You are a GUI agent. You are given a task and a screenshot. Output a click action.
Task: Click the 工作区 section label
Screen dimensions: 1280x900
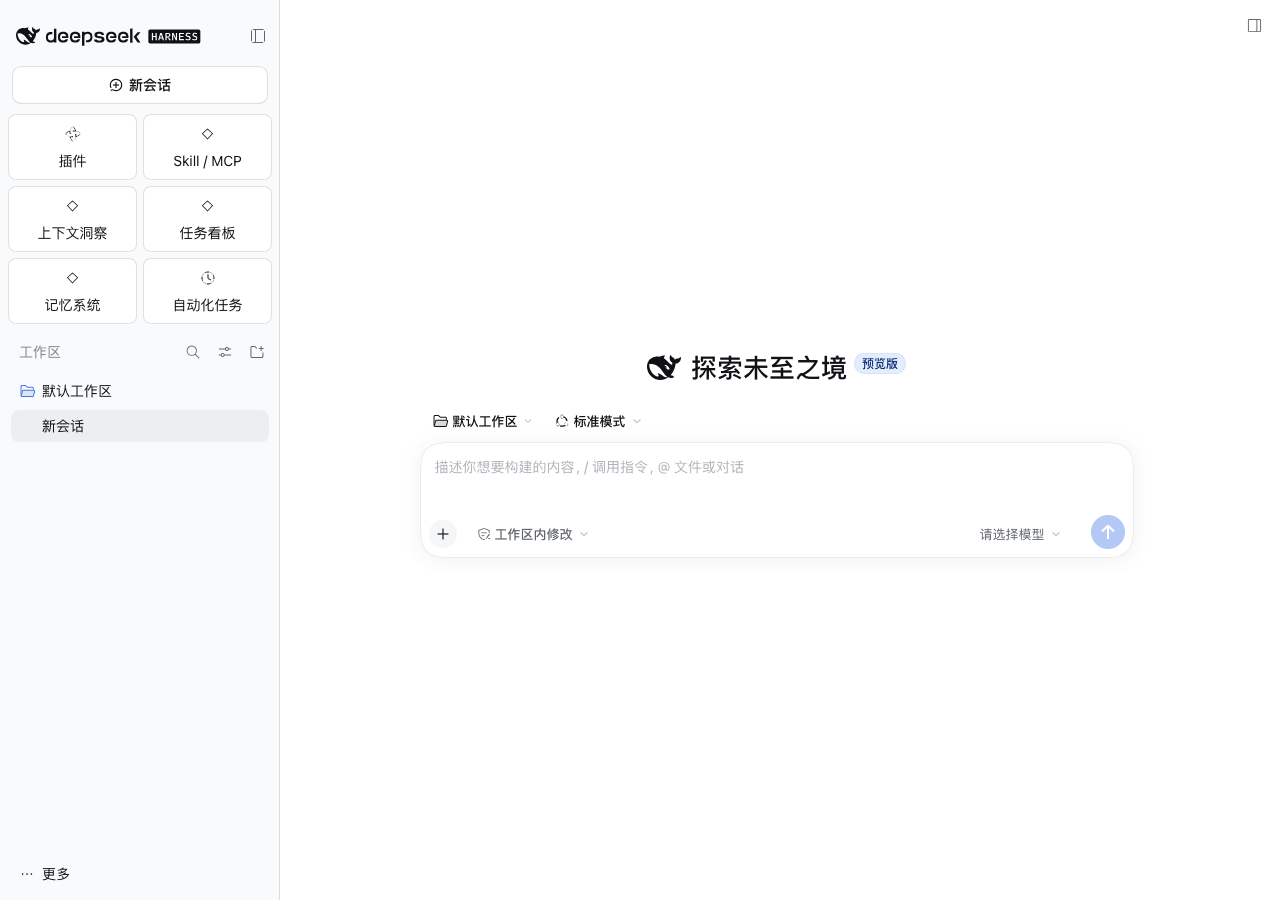tap(40, 352)
